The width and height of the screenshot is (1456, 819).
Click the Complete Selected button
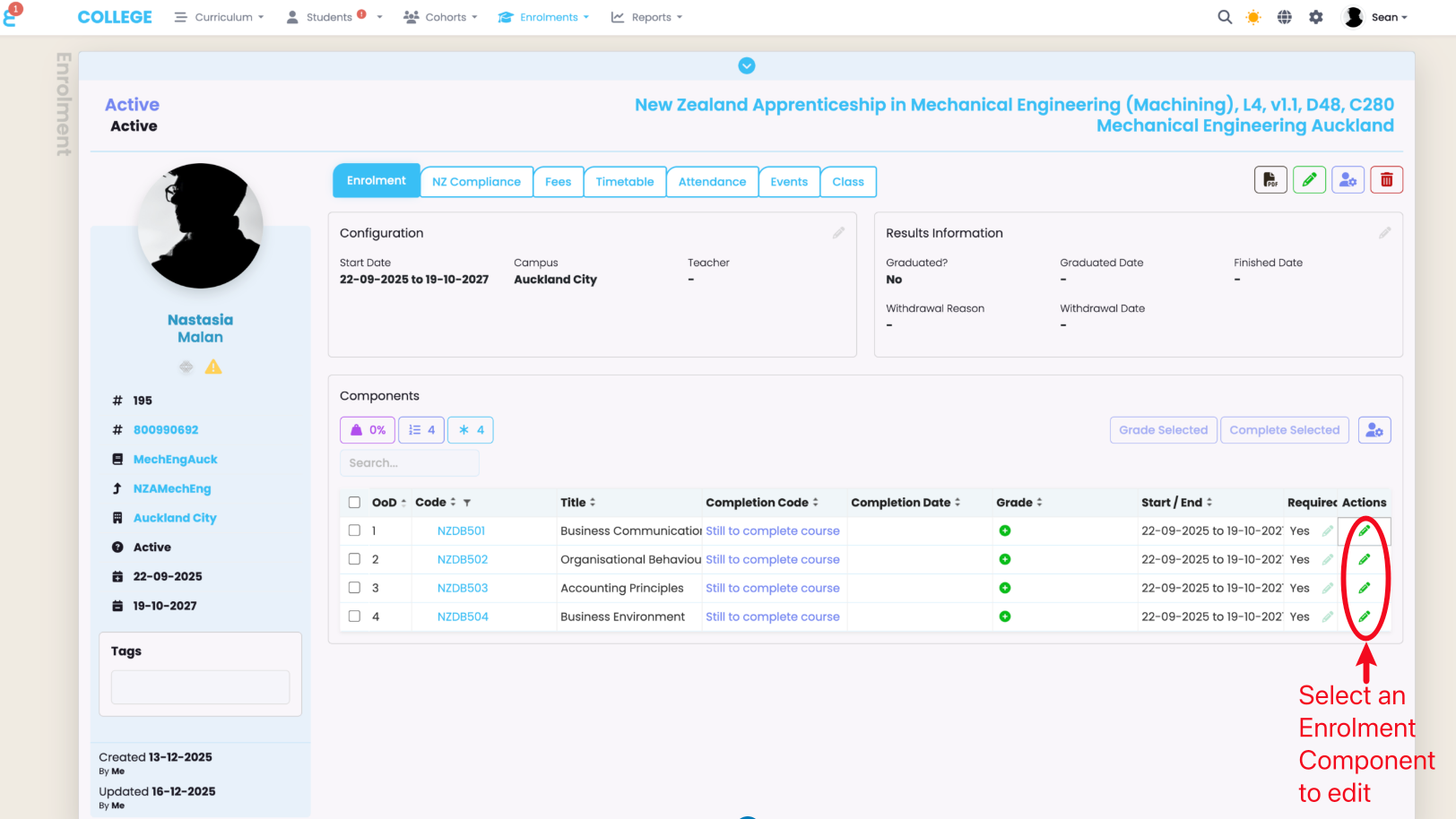coord(1284,430)
